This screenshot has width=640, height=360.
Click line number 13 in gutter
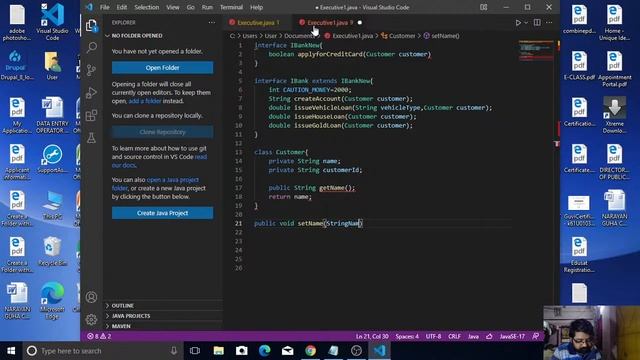238,152
